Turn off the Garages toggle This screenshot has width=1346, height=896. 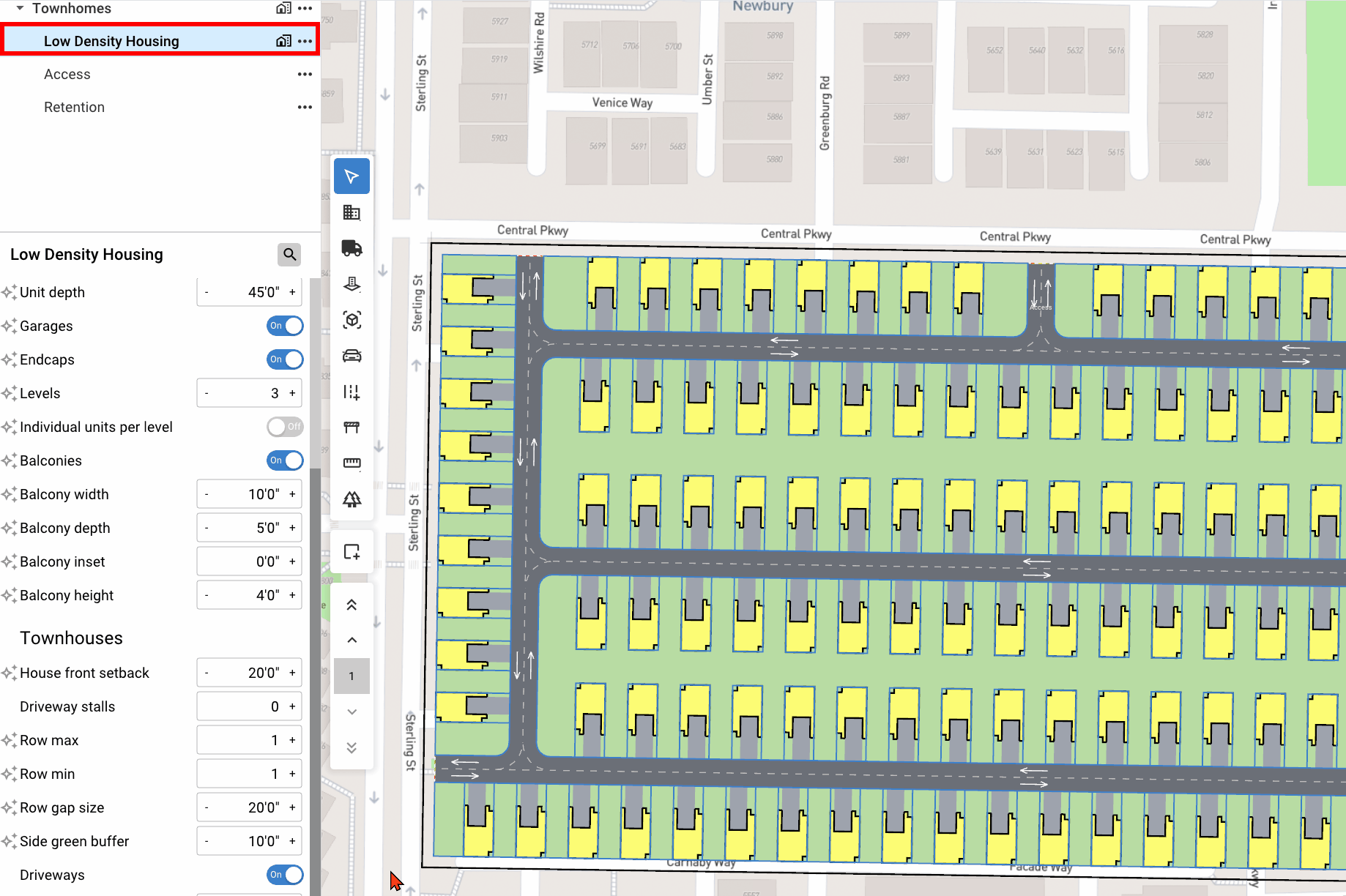pyautogui.click(x=285, y=326)
